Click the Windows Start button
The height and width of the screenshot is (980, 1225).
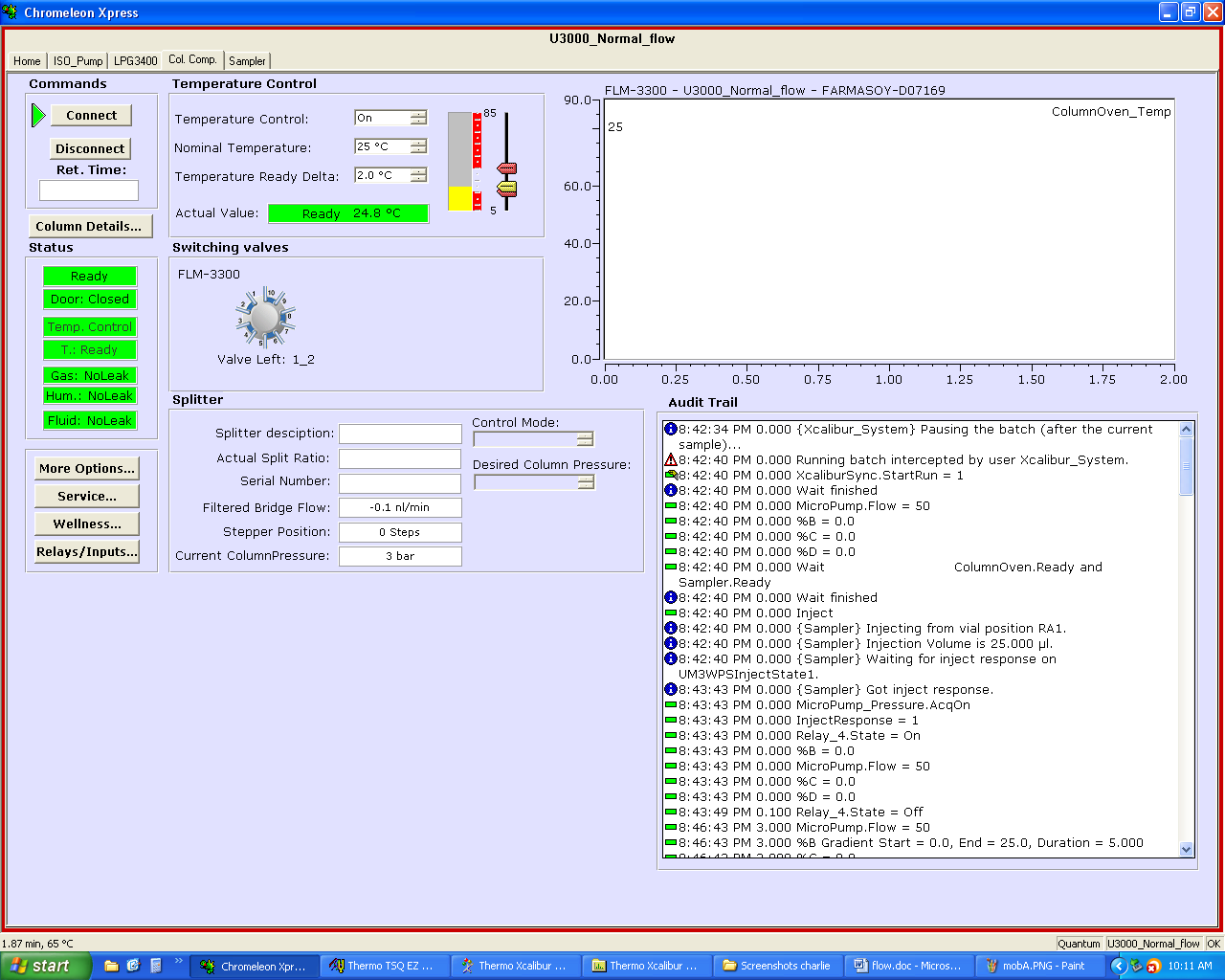46,966
